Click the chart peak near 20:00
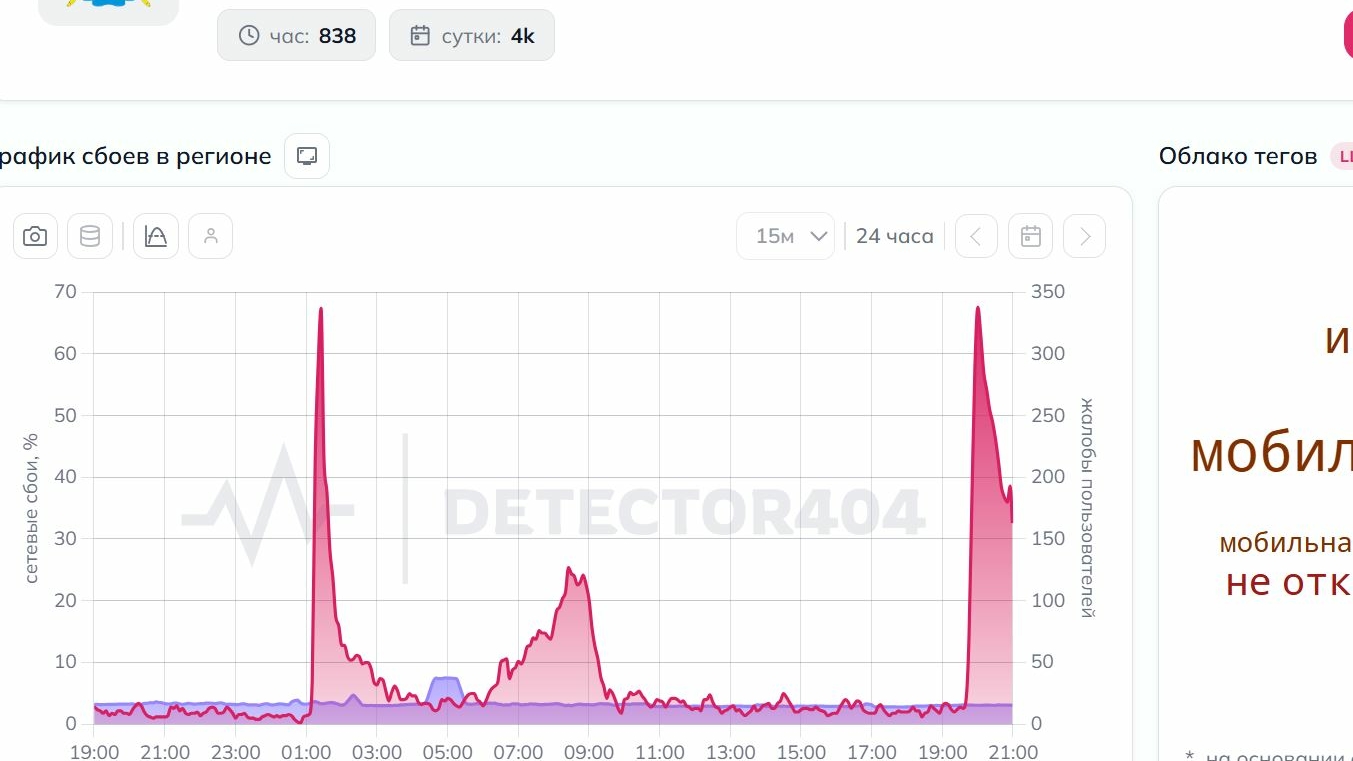Screen dimensions: 1353x761 (977, 308)
